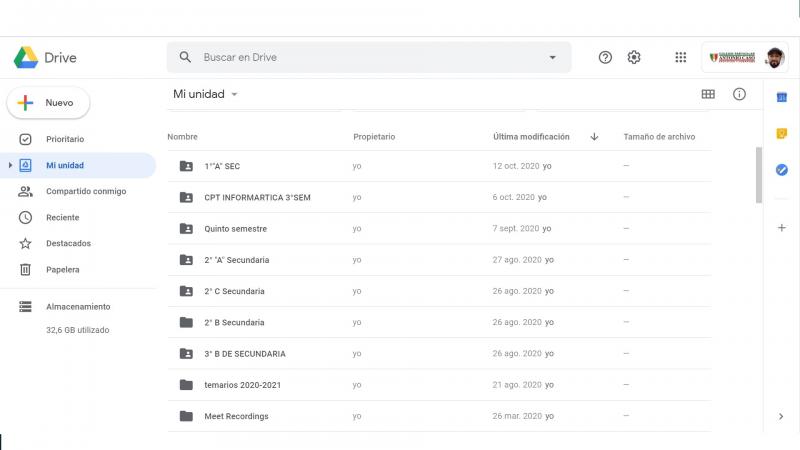Image resolution: width=800 pixels, height=450 pixels.
Task: Expand Mi unidad tree in sidebar
Action: (10, 165)
